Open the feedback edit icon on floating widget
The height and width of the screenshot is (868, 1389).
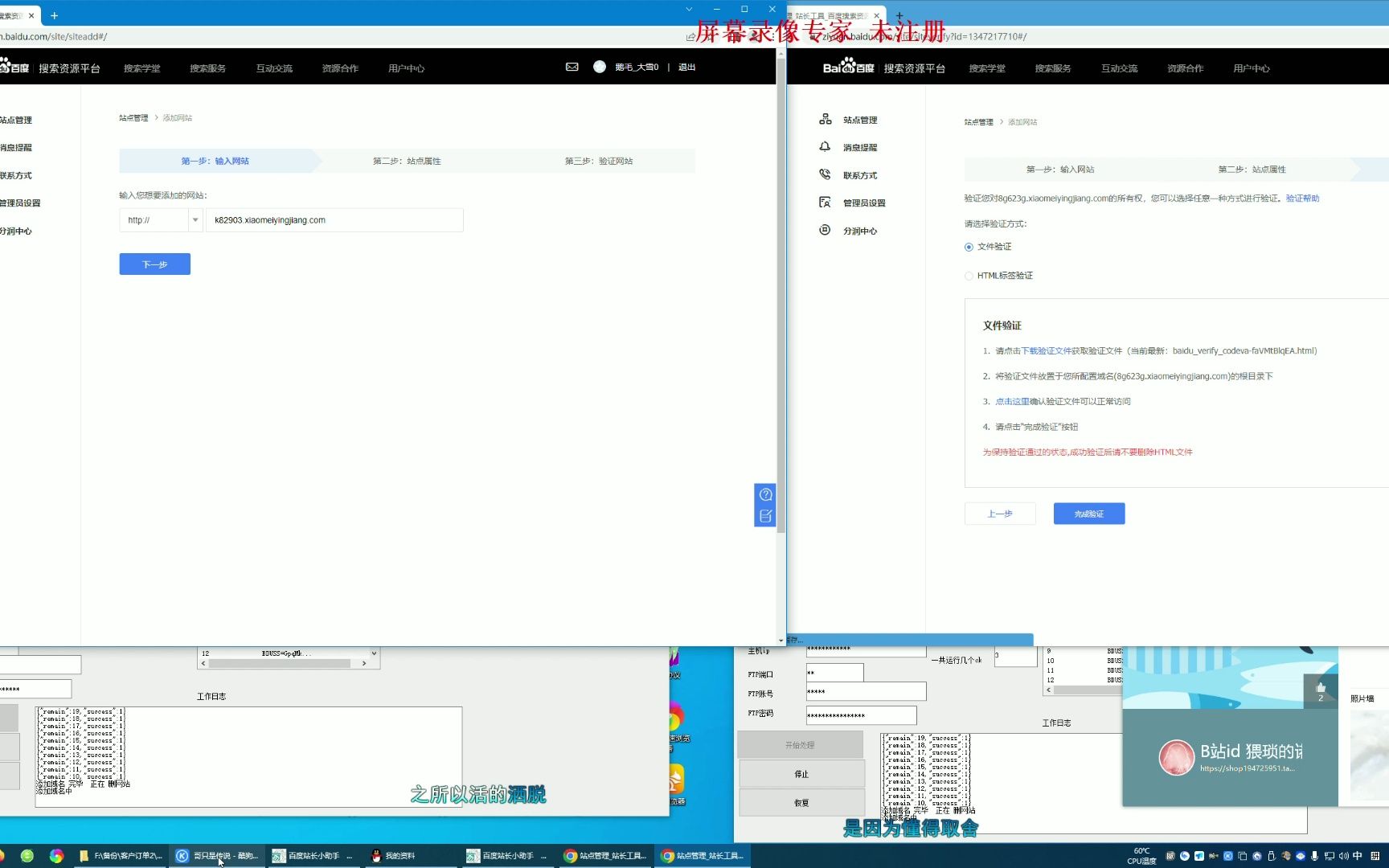coord(765,516)
